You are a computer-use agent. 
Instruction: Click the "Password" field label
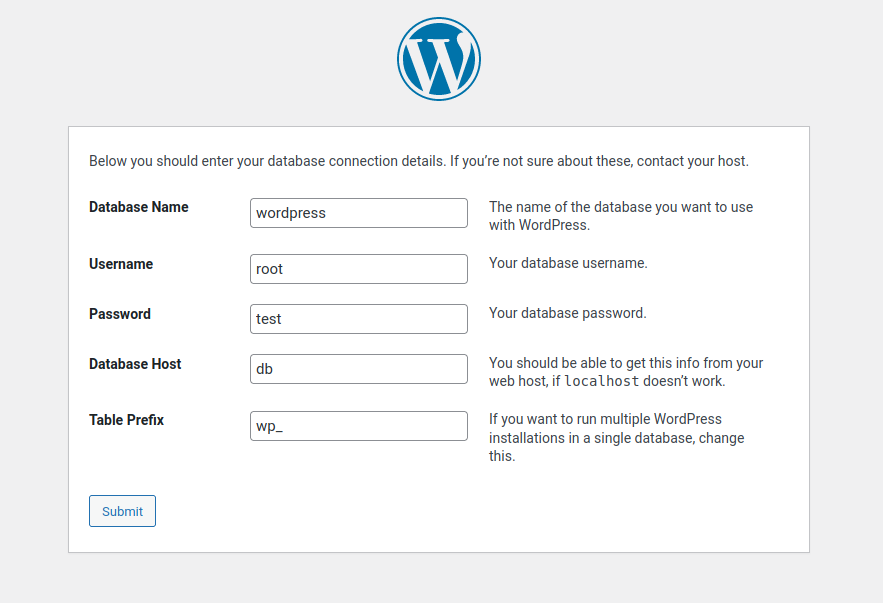[x=120, y=314]
